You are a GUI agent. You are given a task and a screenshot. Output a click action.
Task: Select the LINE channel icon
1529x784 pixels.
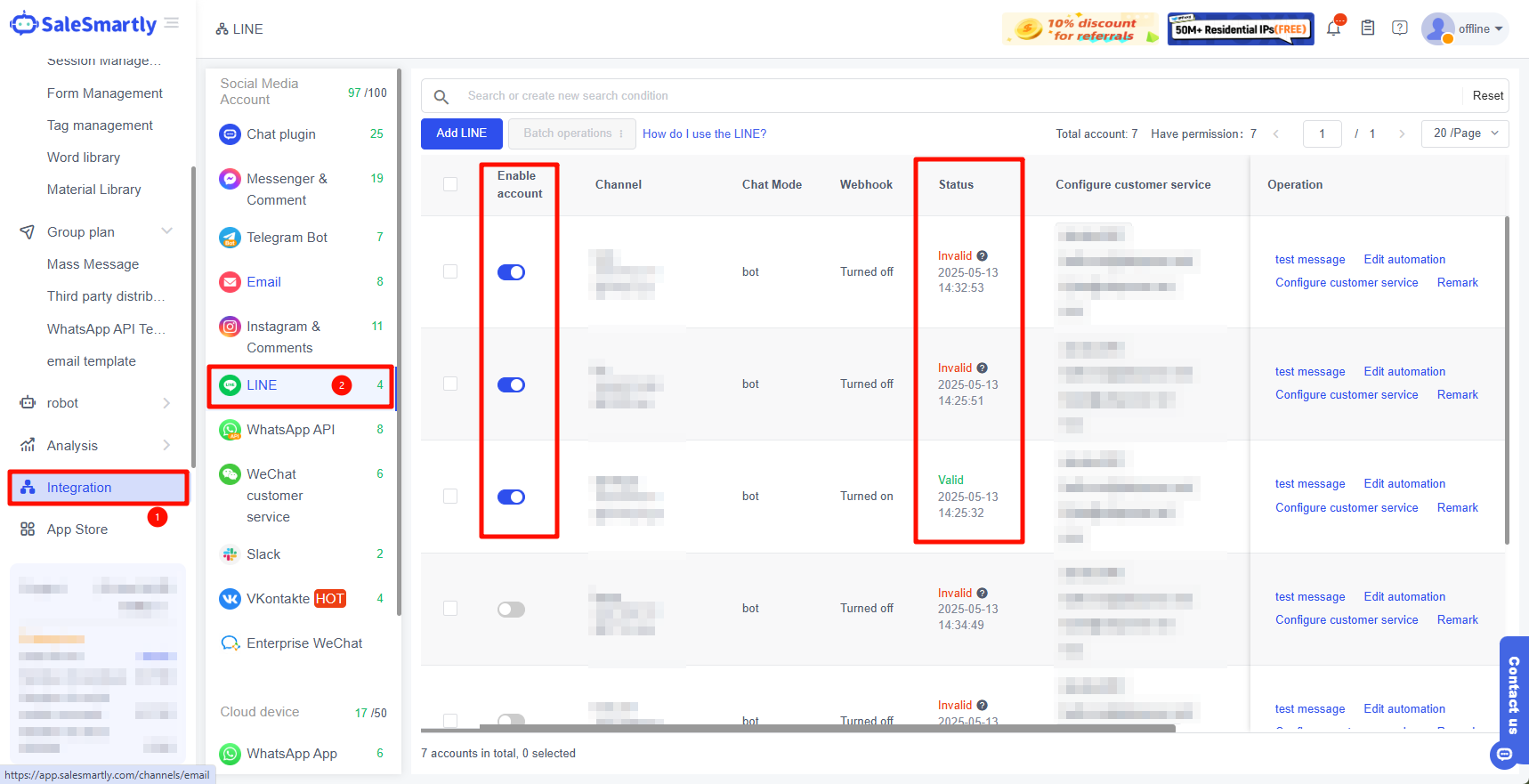coord(230,385)
